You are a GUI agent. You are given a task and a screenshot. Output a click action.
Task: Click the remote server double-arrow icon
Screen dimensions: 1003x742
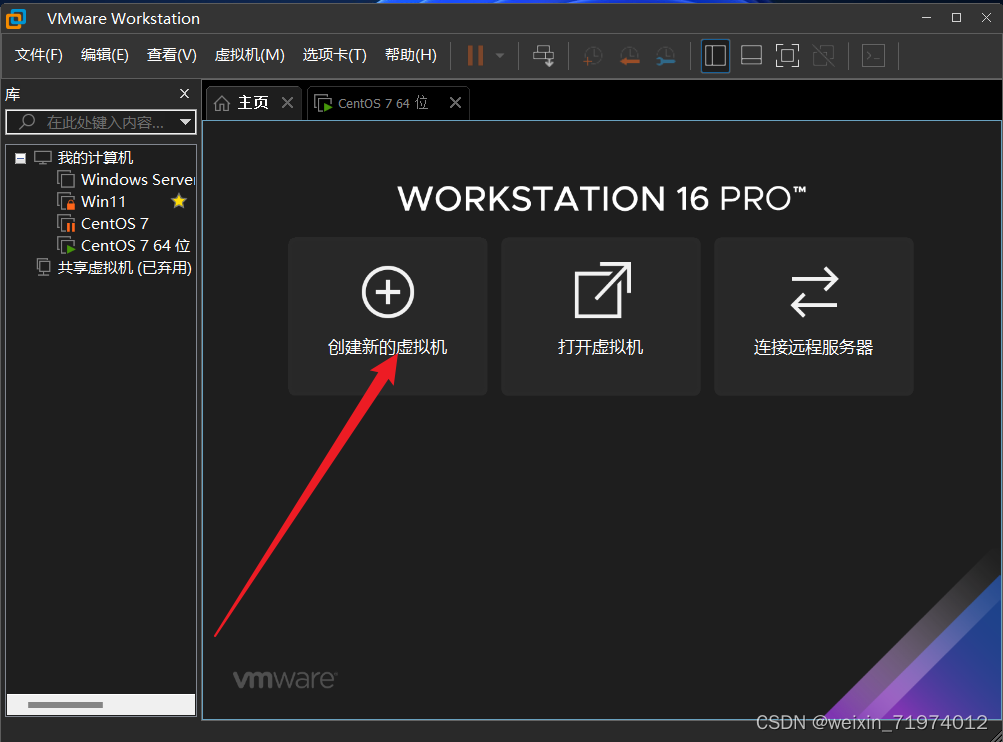(814, 292)
